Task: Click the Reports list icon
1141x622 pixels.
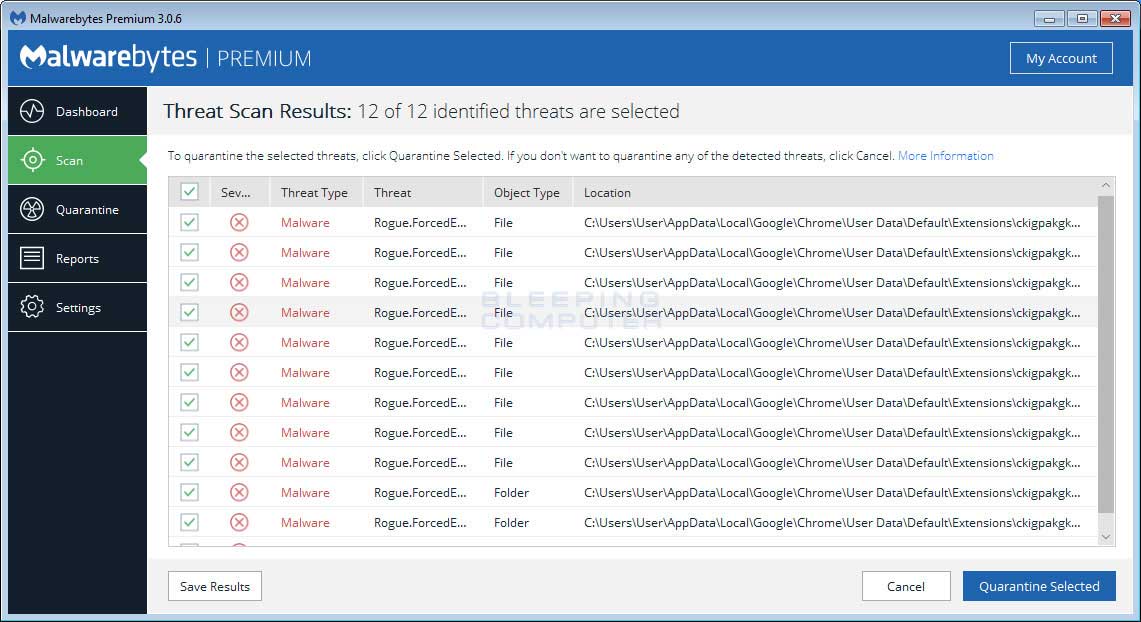Action: (x=34, y=258)
